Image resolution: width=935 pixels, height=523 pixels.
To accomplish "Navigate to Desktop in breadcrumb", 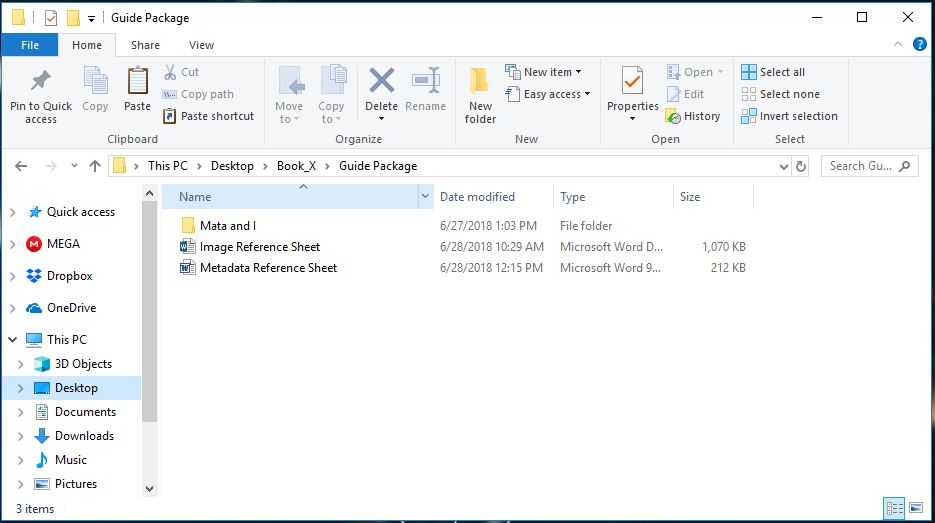I will tap(232, 166).
